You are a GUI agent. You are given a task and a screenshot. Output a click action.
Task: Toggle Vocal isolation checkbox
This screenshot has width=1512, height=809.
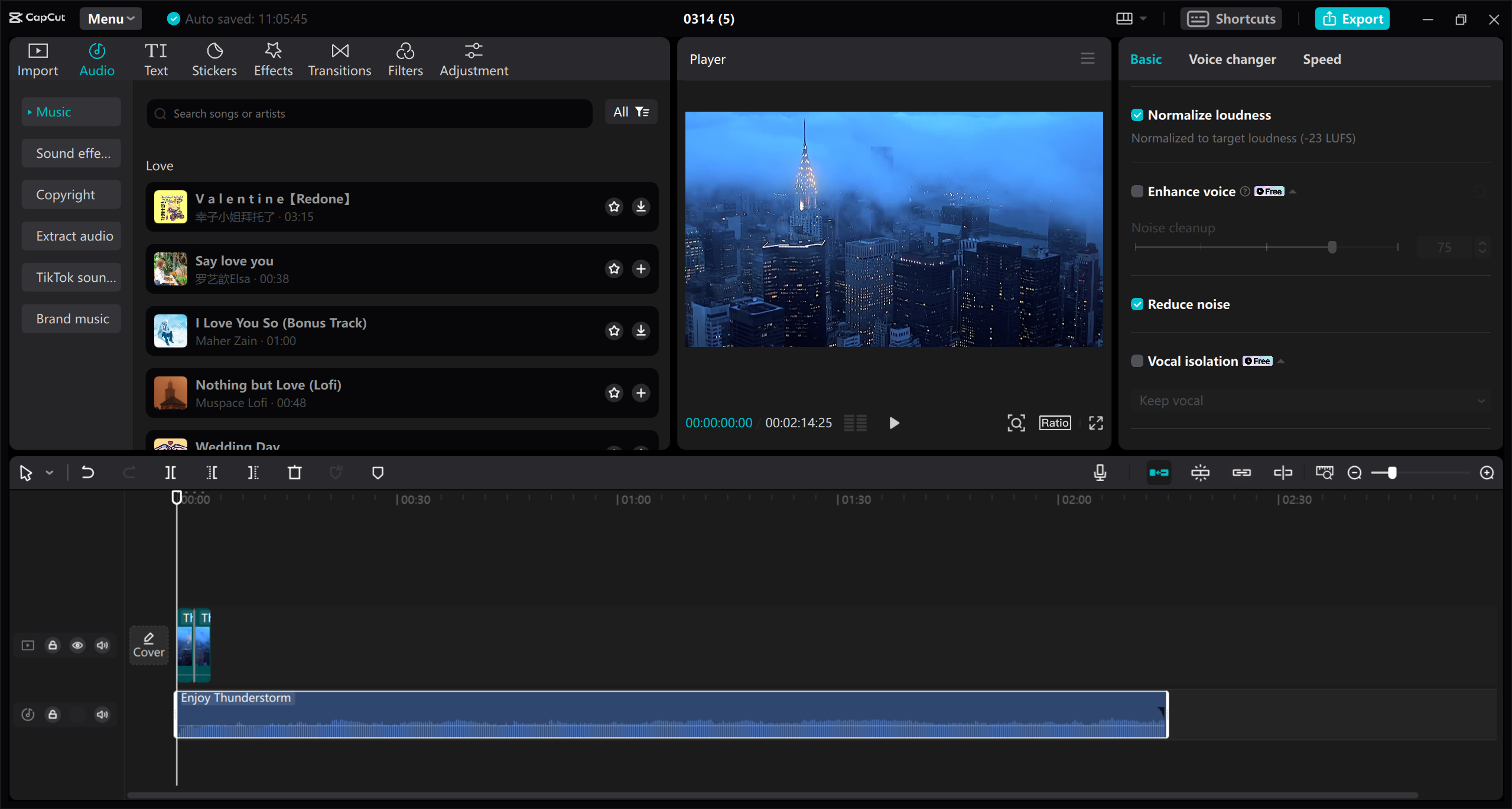pos(1137,361)
